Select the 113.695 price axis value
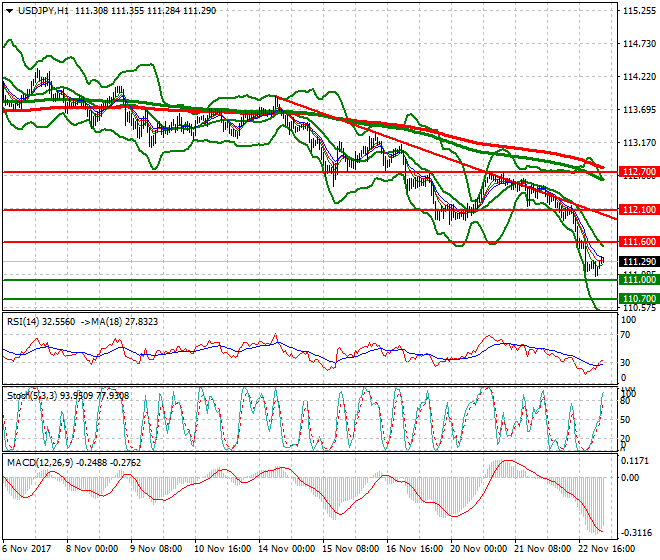The height and width of the screenshot is (560, 660). pos(639,110)
